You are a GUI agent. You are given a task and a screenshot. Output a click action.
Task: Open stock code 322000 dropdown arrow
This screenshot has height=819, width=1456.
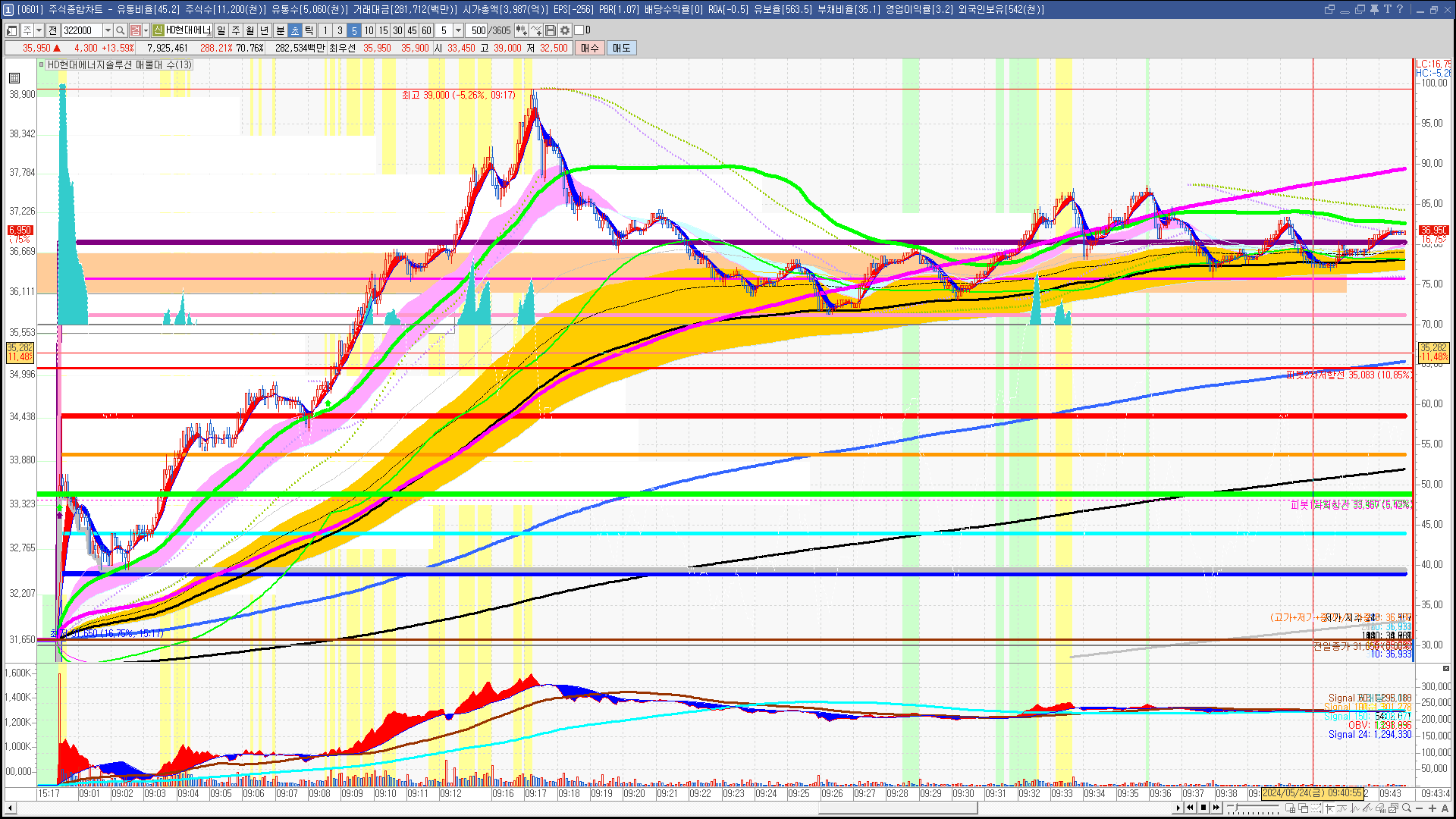(108, 30)
